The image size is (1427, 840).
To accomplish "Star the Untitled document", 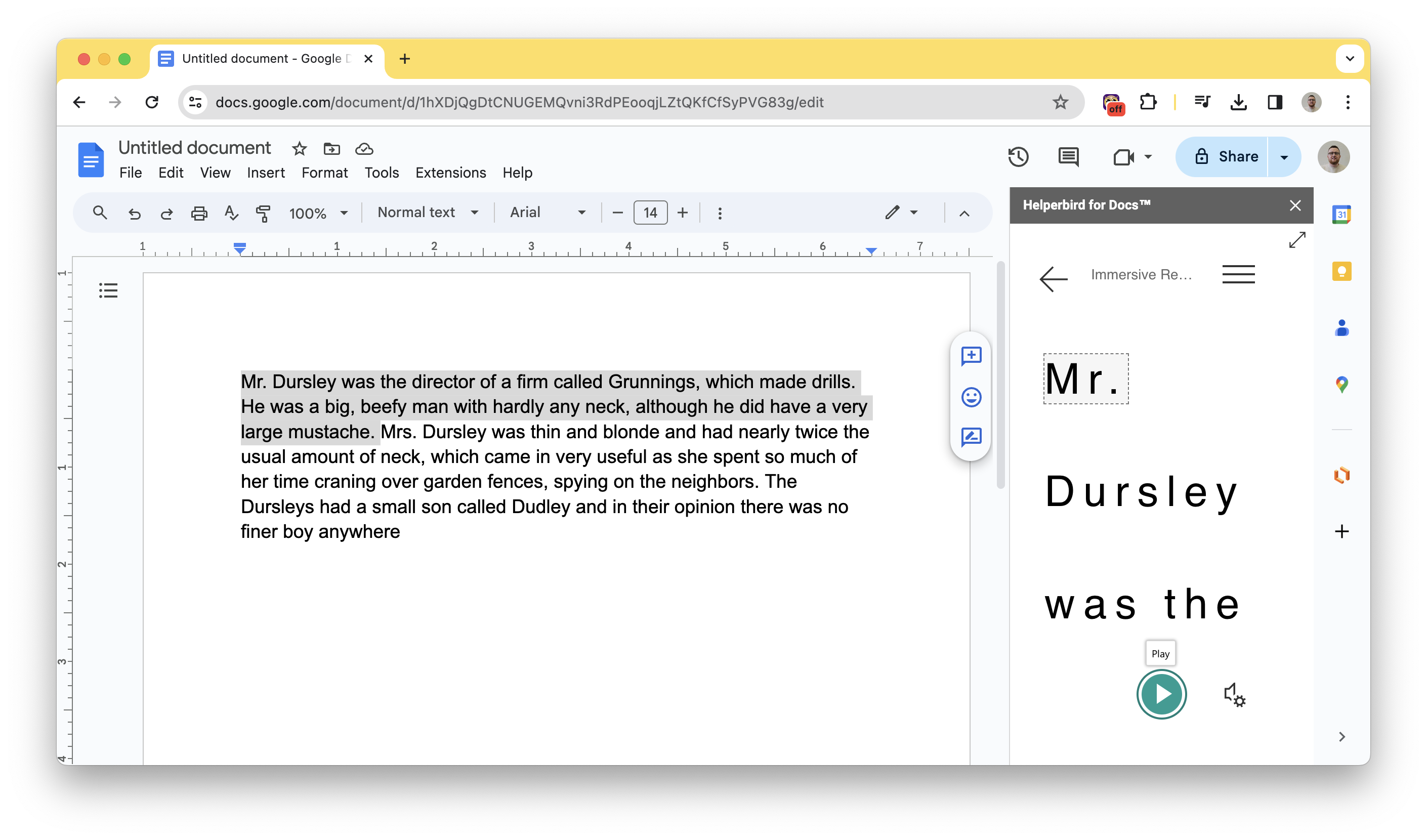I will 299,149.
